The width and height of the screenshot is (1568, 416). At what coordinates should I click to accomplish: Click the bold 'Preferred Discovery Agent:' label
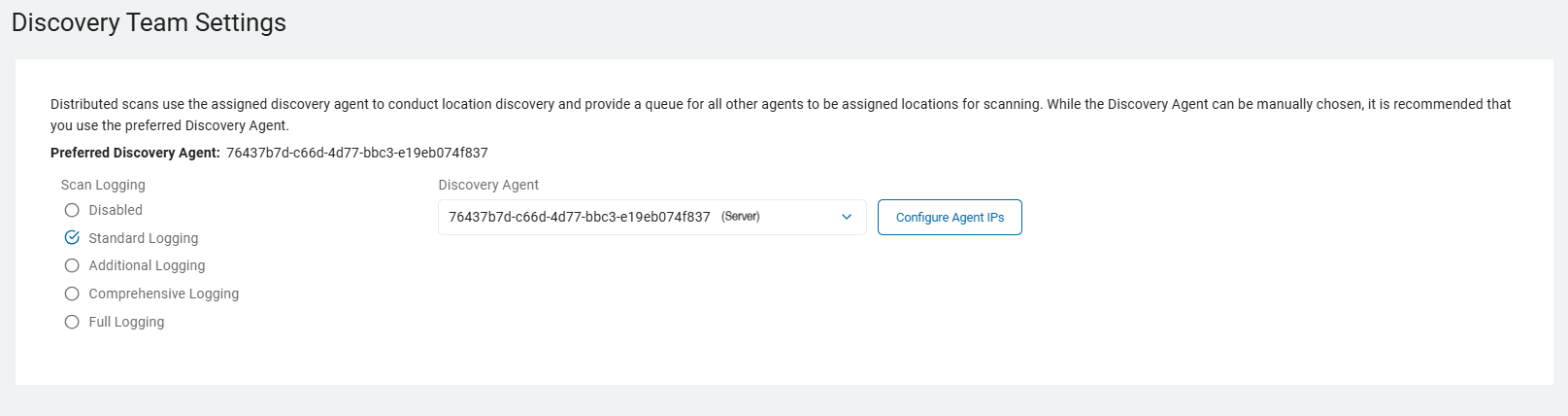(x=135, y=153)
